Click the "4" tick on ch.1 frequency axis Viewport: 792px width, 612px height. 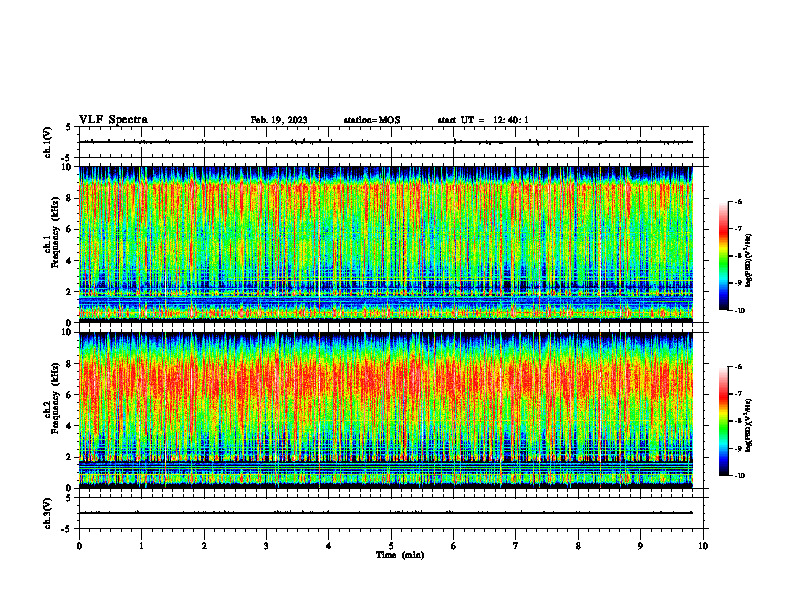pos(69,261)
